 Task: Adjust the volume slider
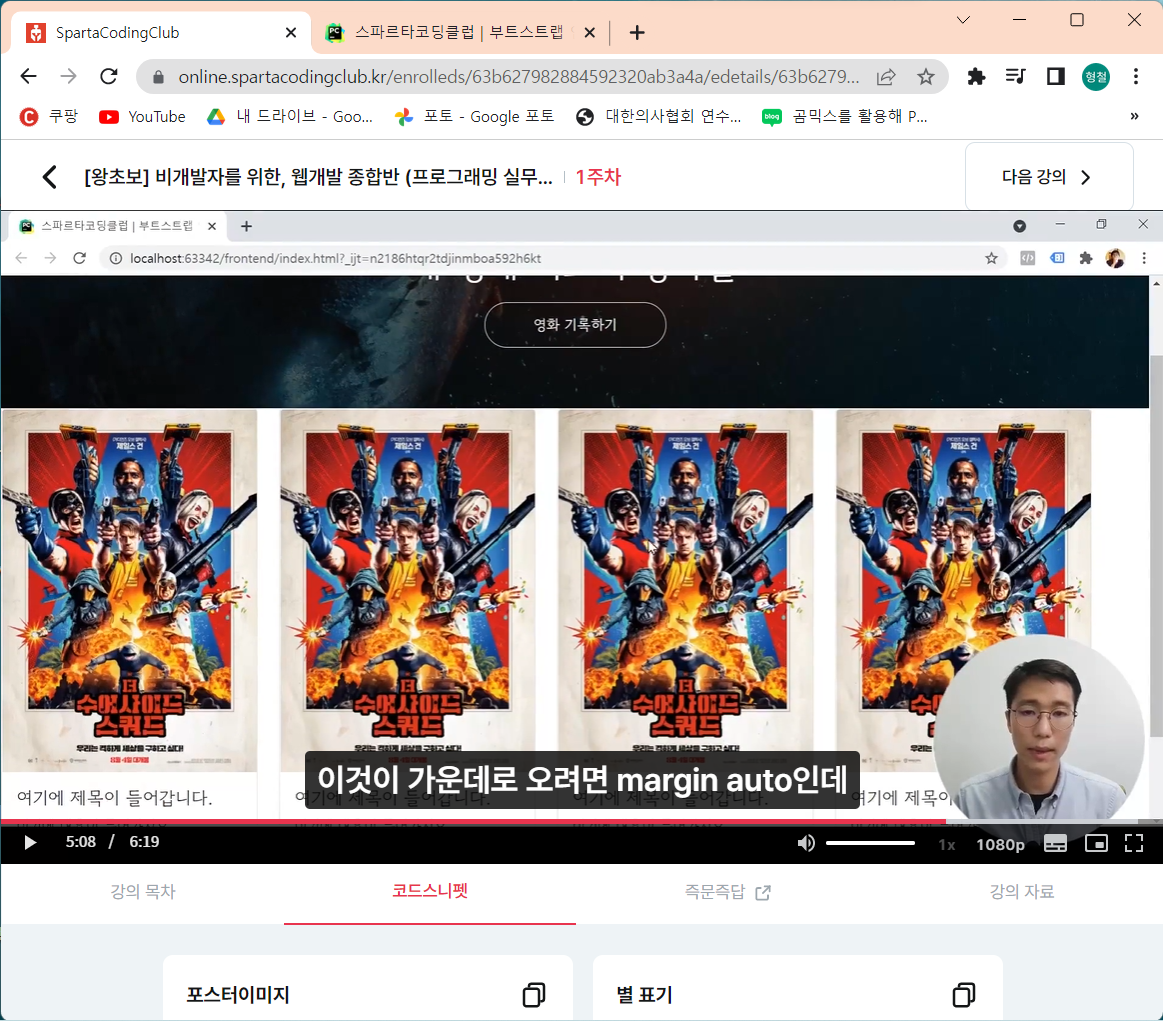870,843
